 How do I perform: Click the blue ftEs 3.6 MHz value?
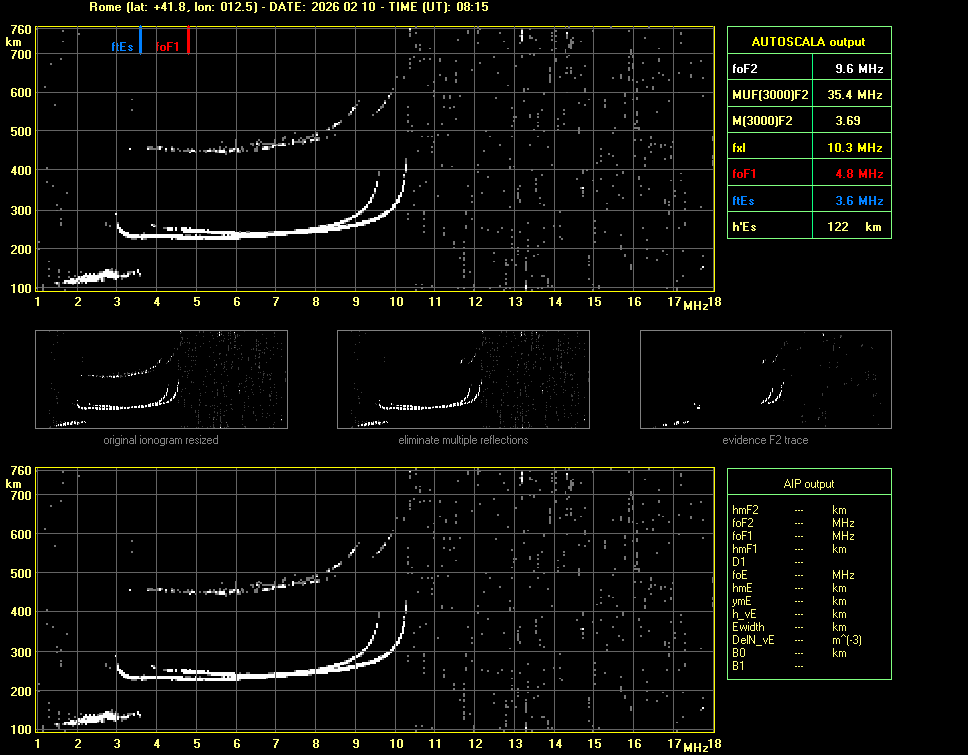coord(859,201)
